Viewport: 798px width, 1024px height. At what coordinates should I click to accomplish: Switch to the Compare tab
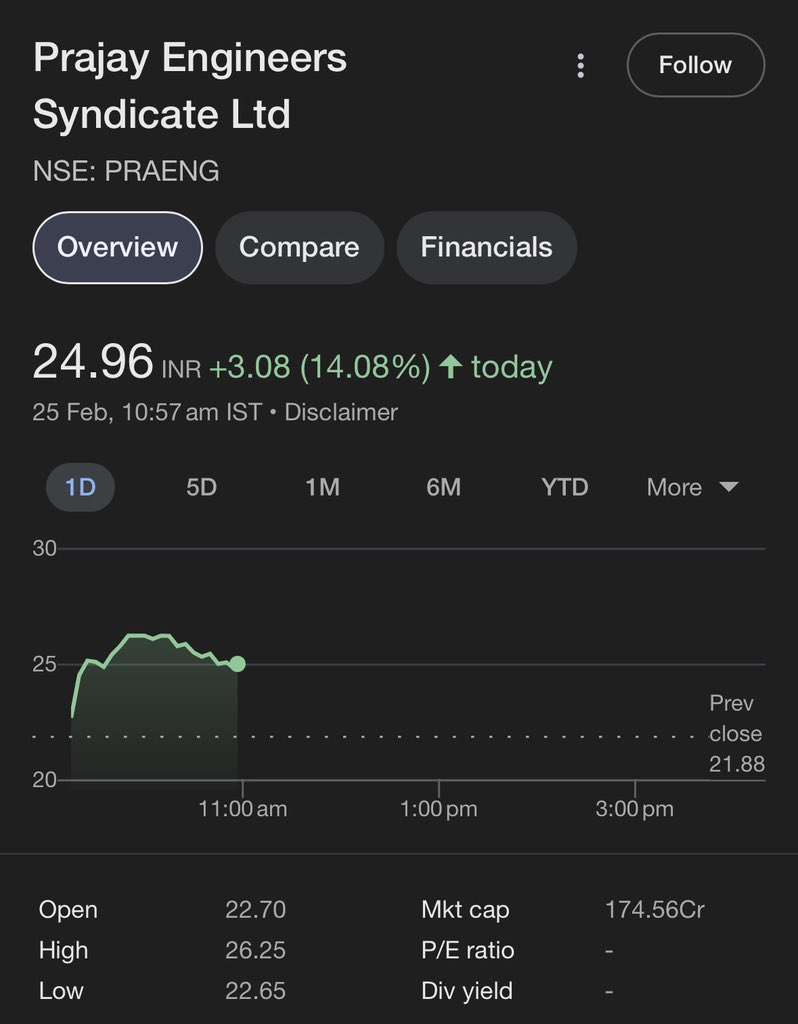coord(299,248)
